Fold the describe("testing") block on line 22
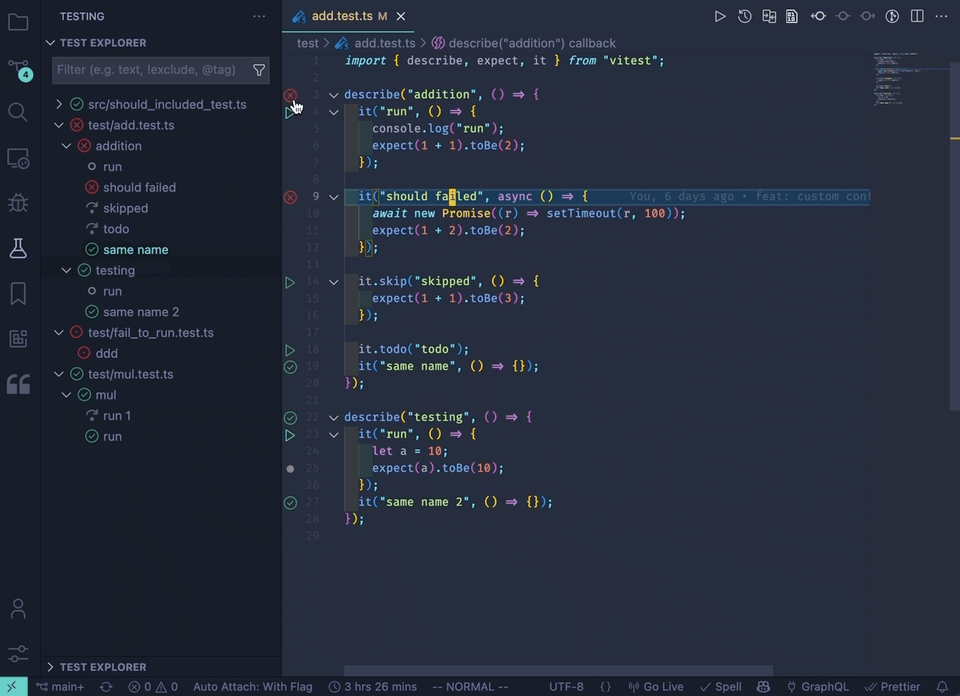 (x=334, y=417)
